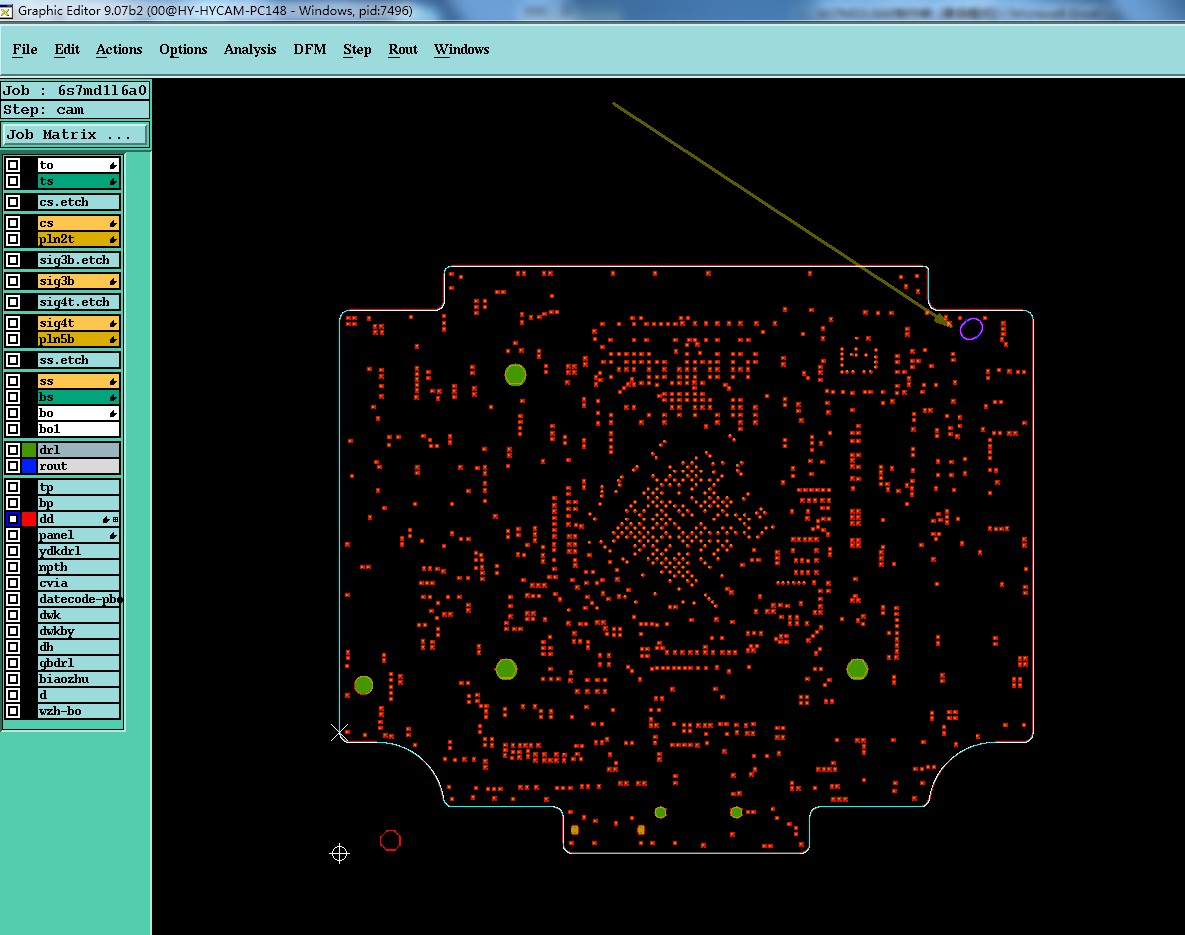The image size is (1185, 935).
Task: Select the 'gbdrl' layer name
Action: 57,663
